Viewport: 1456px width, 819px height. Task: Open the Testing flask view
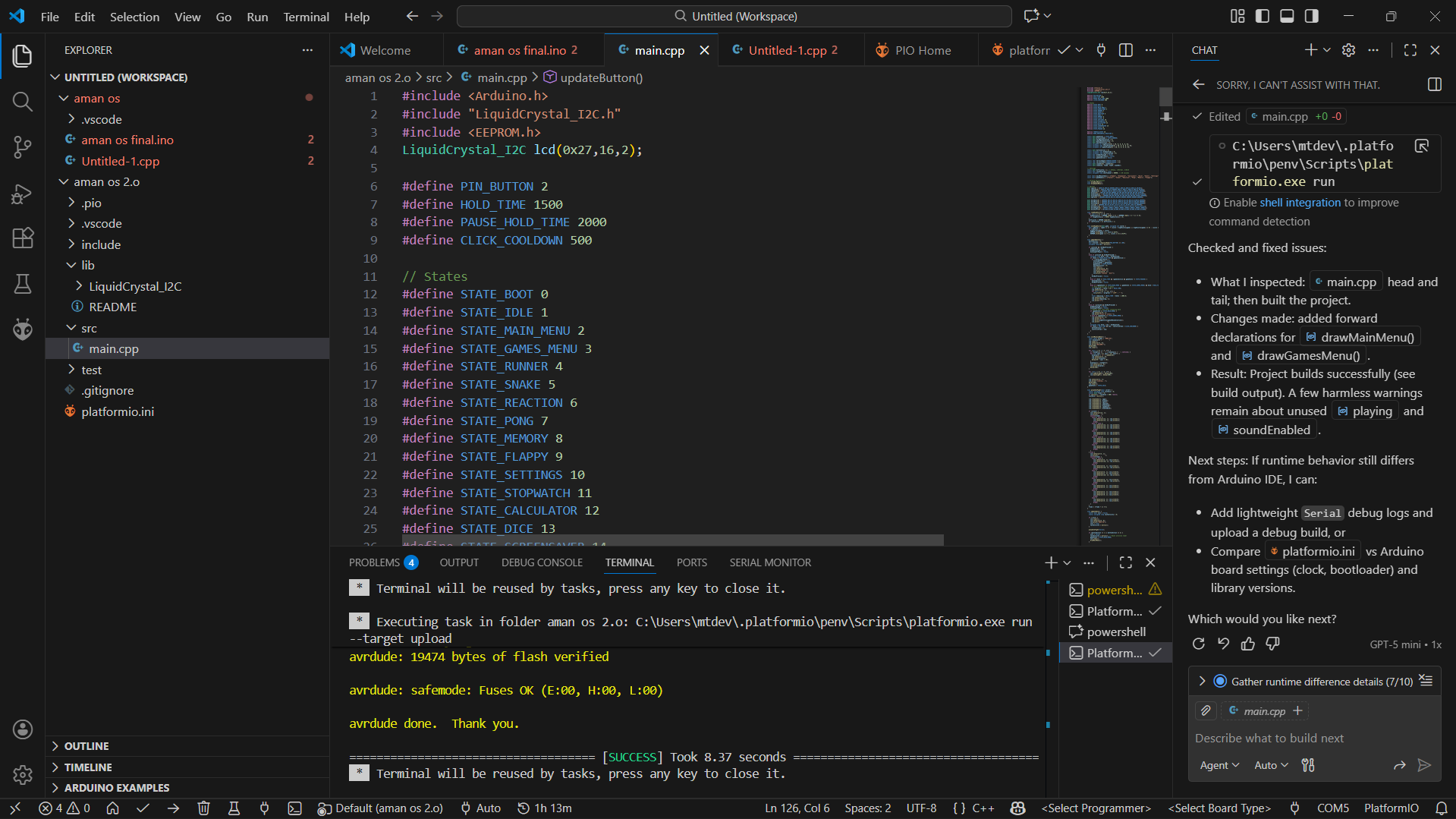(23, 284)
